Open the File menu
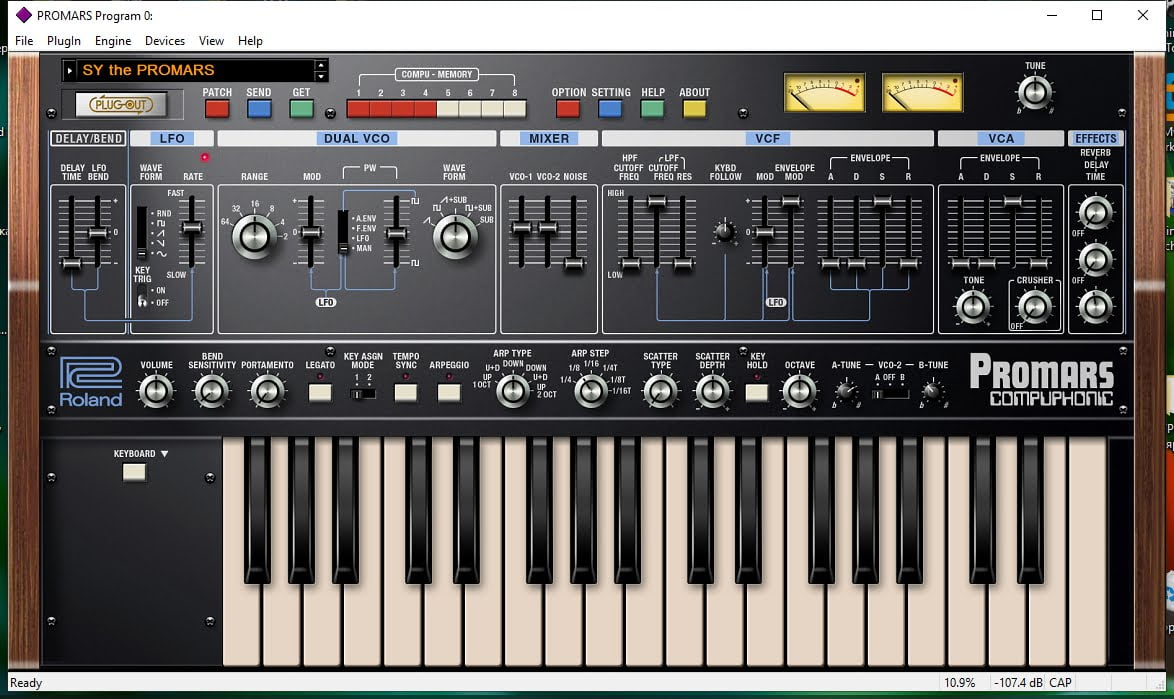 click(24, 40)
